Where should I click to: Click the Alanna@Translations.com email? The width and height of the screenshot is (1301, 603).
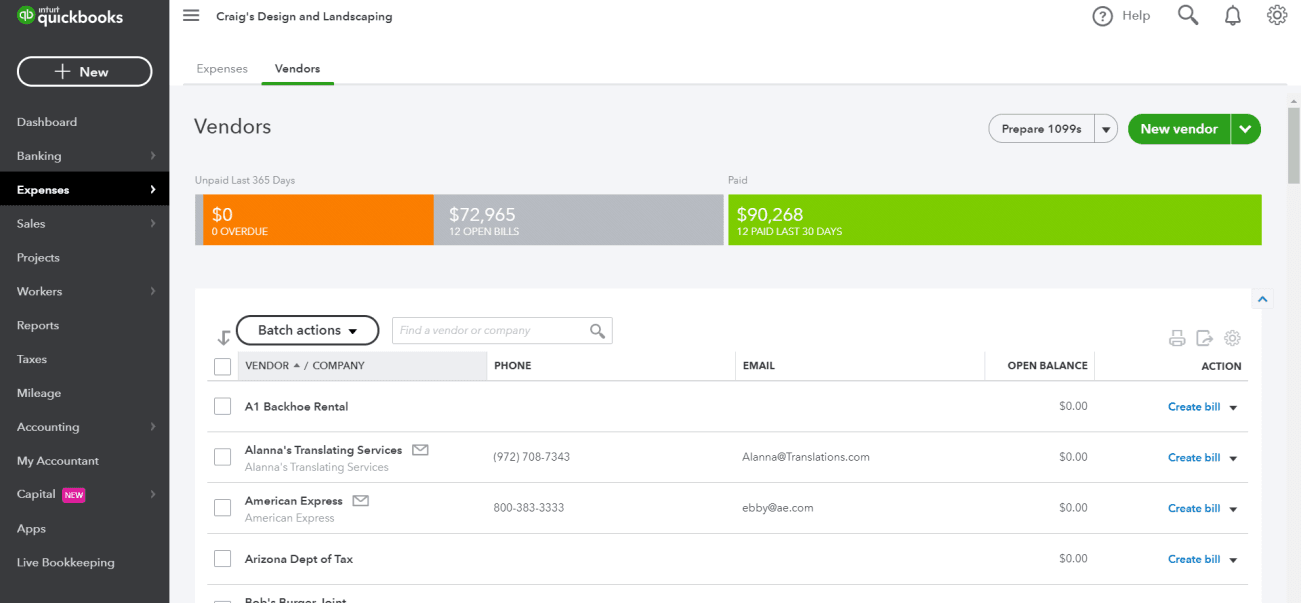point(806,457)
